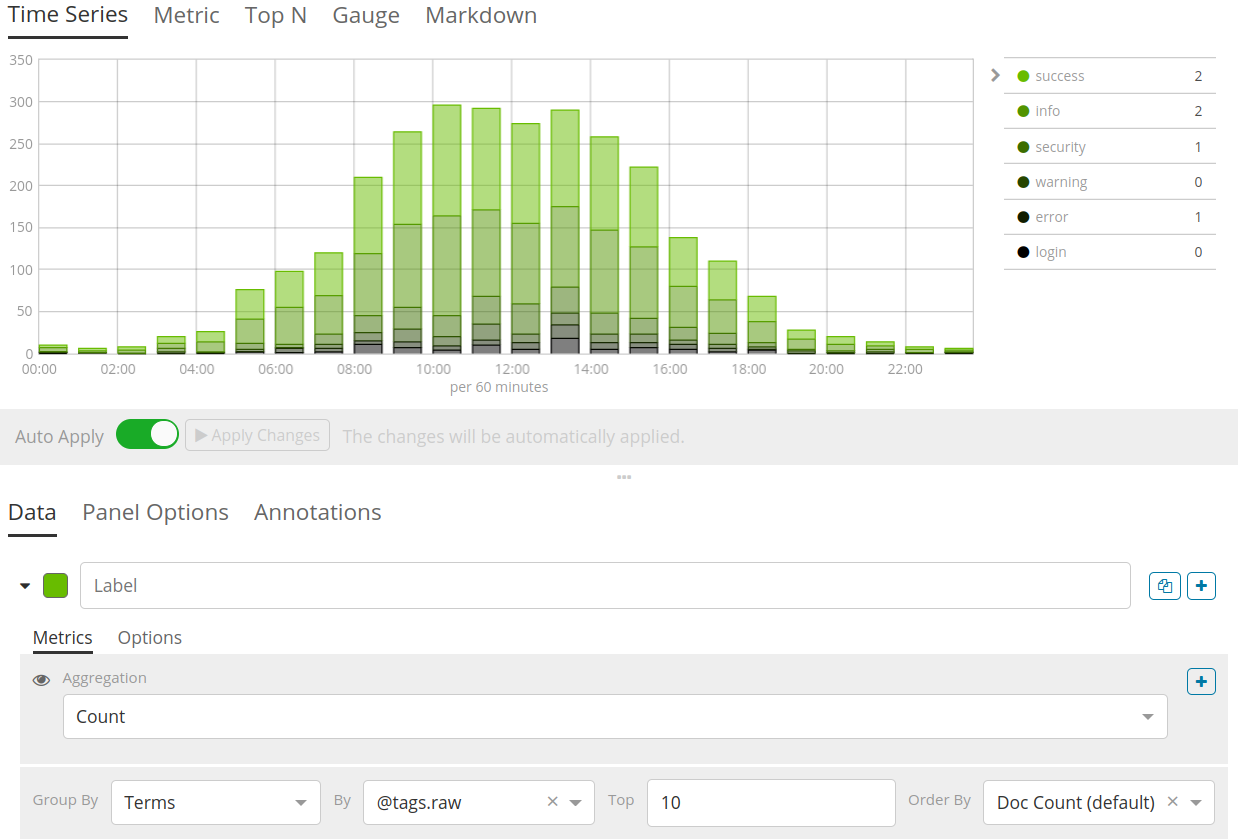Remove Doc Count ordering via its x icon
This screenshot has width=1238, height=839.
[1172, 802]
